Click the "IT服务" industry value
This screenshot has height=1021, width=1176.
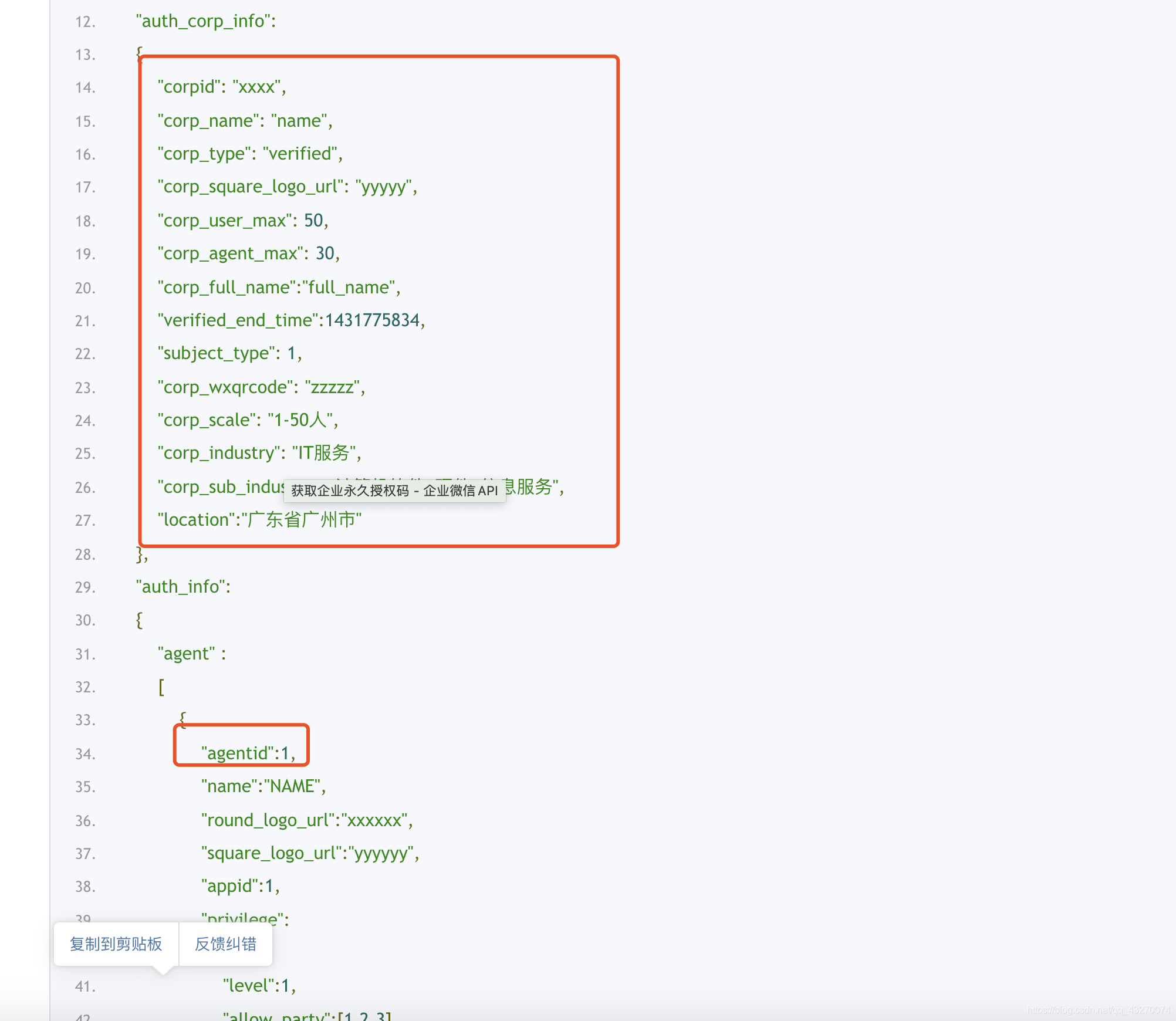(323, 453)
